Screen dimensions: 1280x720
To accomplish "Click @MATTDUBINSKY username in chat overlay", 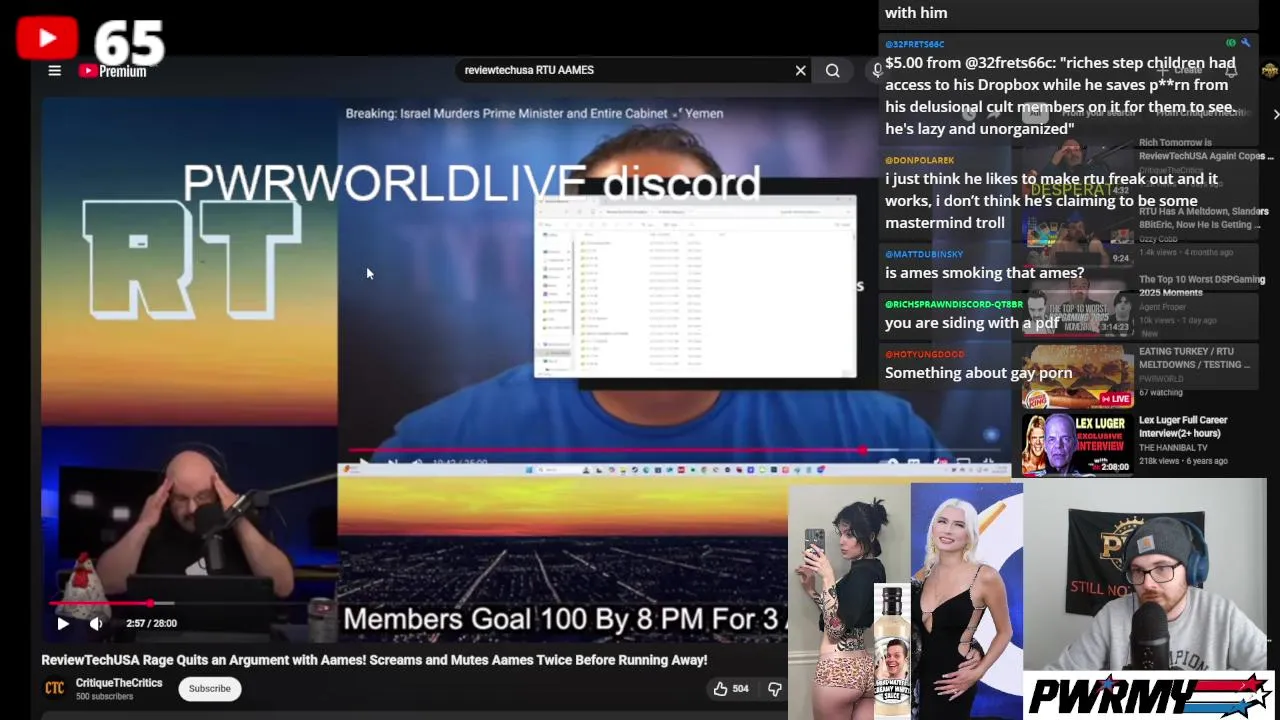I will pyautogui.click(x=924, y=254).
